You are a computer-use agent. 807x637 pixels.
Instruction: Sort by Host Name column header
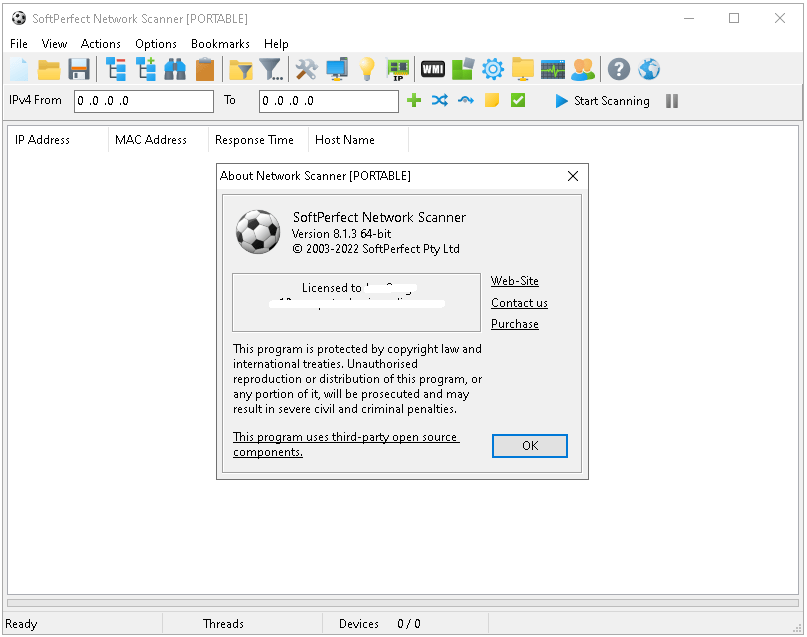click(x=358, y=140)
